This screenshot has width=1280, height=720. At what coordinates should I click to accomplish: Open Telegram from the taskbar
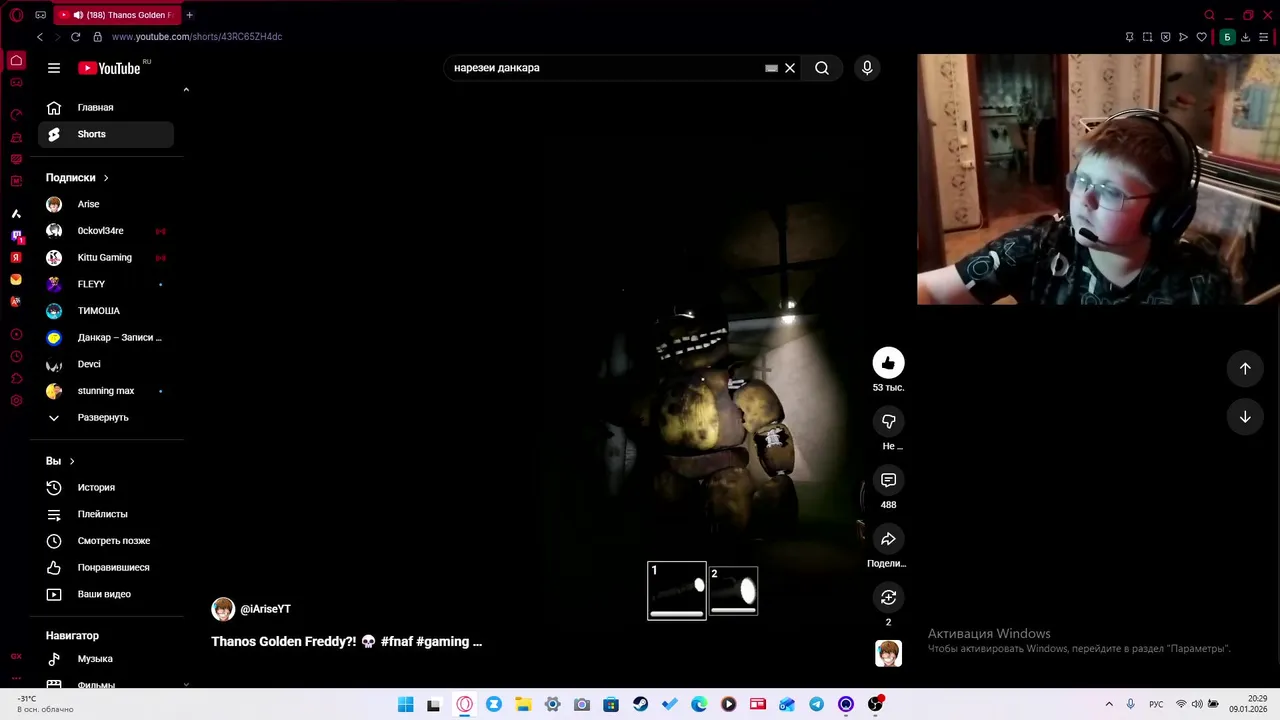click(817, 705)
